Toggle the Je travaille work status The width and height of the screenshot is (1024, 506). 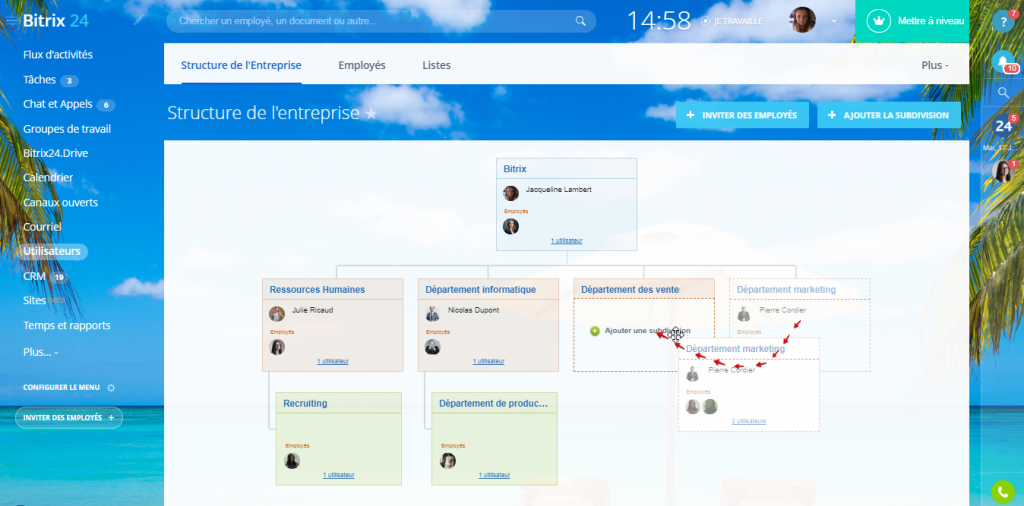click(732, 21)
